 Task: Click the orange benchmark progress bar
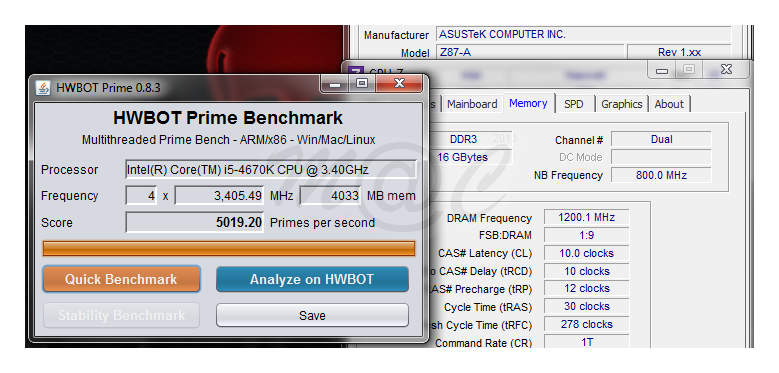(229, 248)
